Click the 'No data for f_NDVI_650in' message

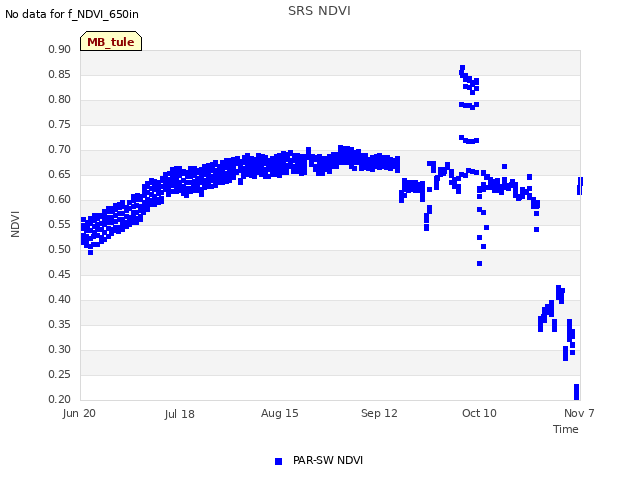tap(72, 14)
